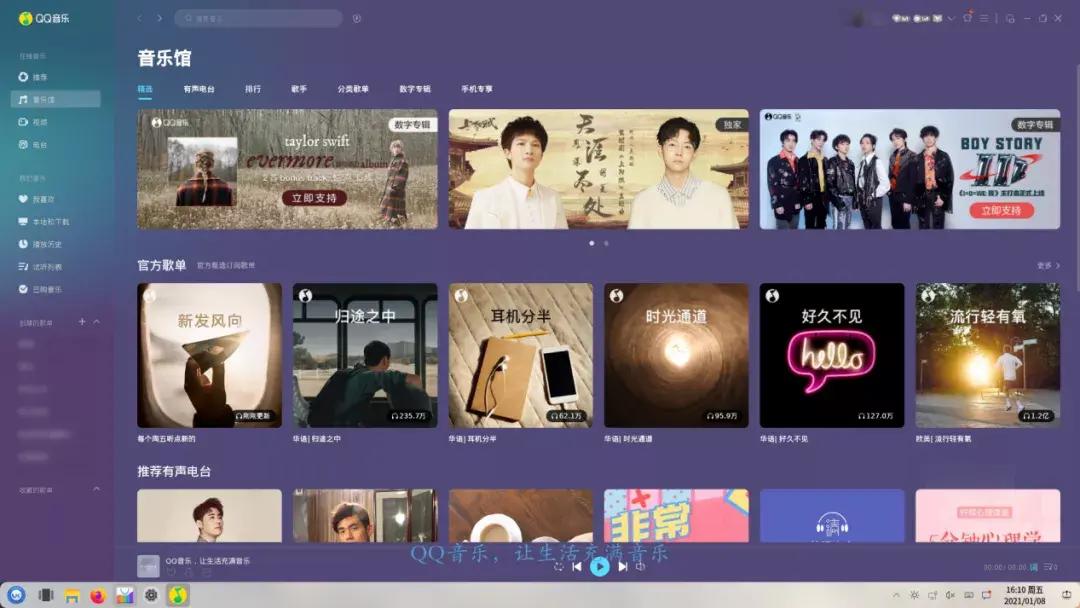Screen dimensions: 1080x608
Task: Open 试听列表 in the sidebar
Action: (x=40, y=266)
